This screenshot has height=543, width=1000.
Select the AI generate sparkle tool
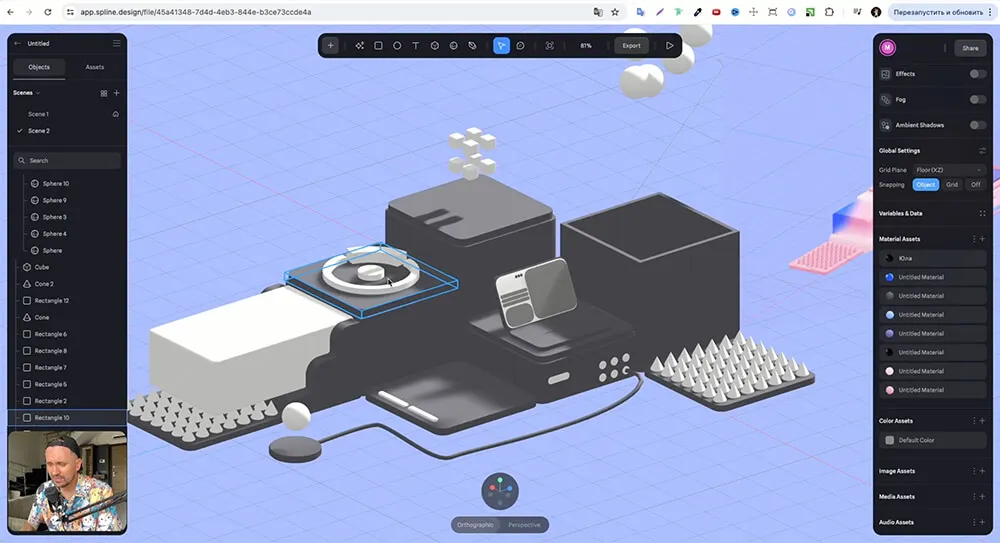[x=360, y=46]
